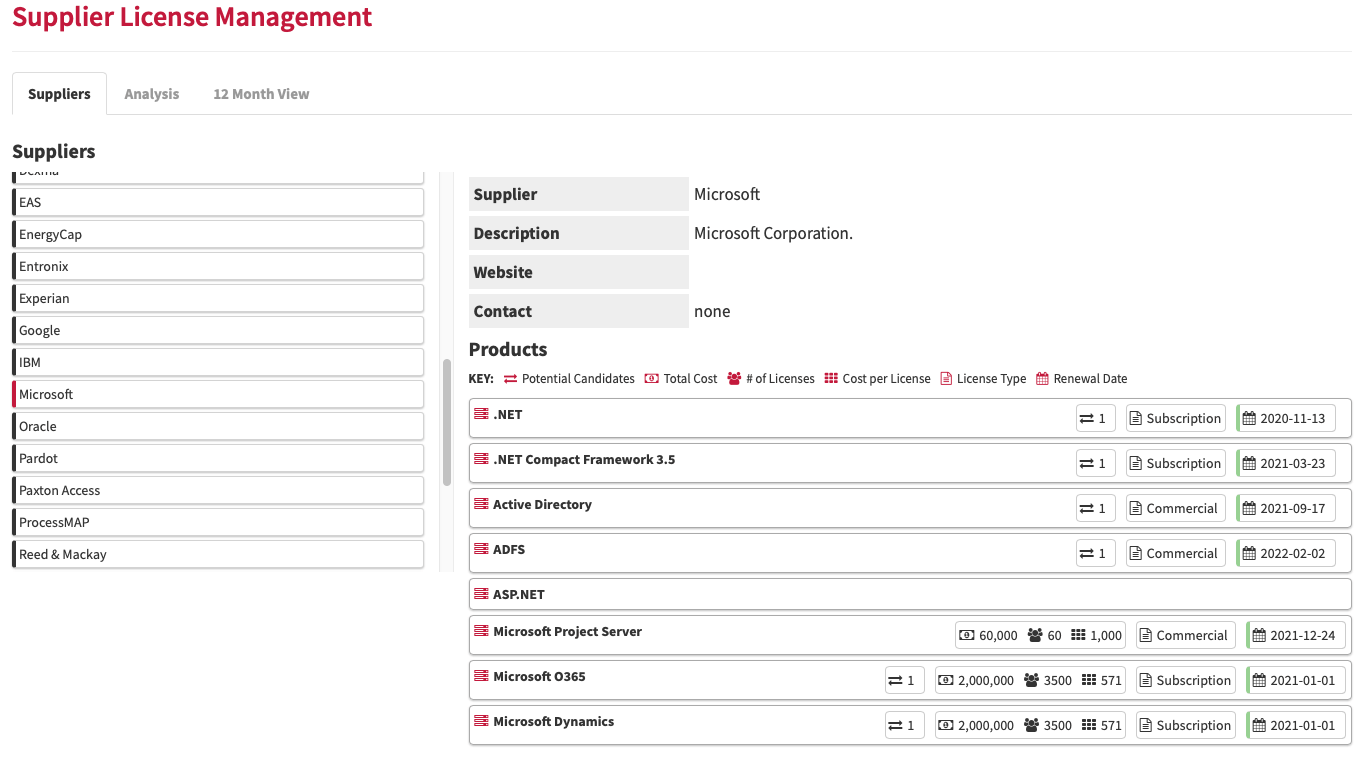Click the # of Licenses people icon in key
Image resolution: width=1364 pixels, height=778 pixels.
click(734, 379)
